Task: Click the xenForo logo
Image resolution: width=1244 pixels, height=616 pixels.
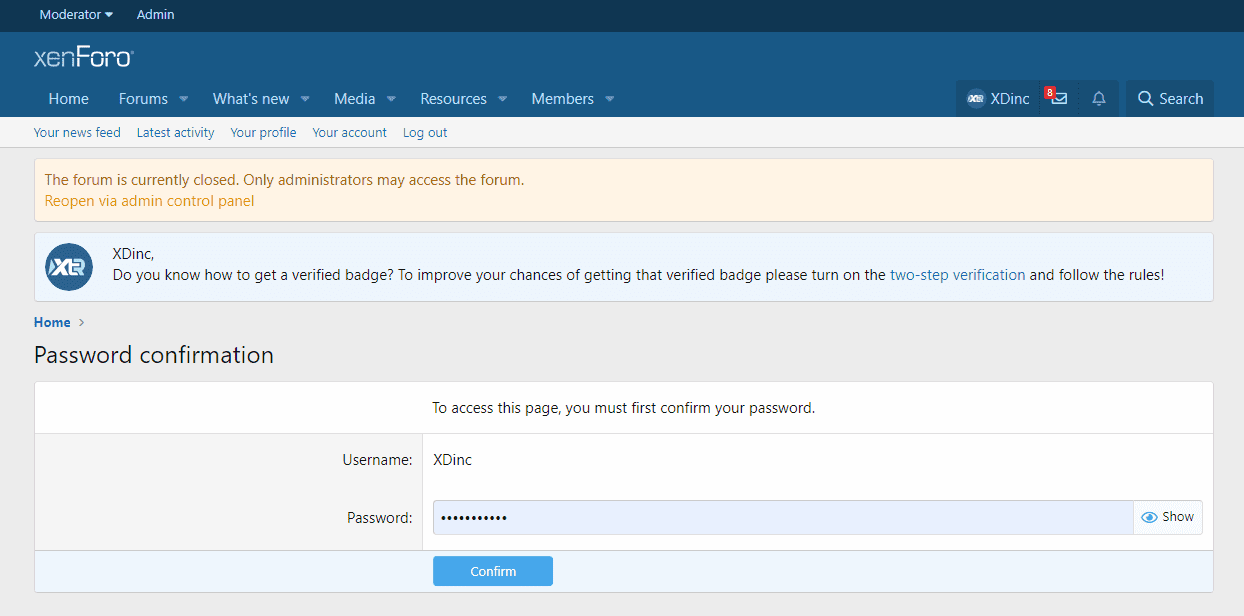Action: click(84, 58)
